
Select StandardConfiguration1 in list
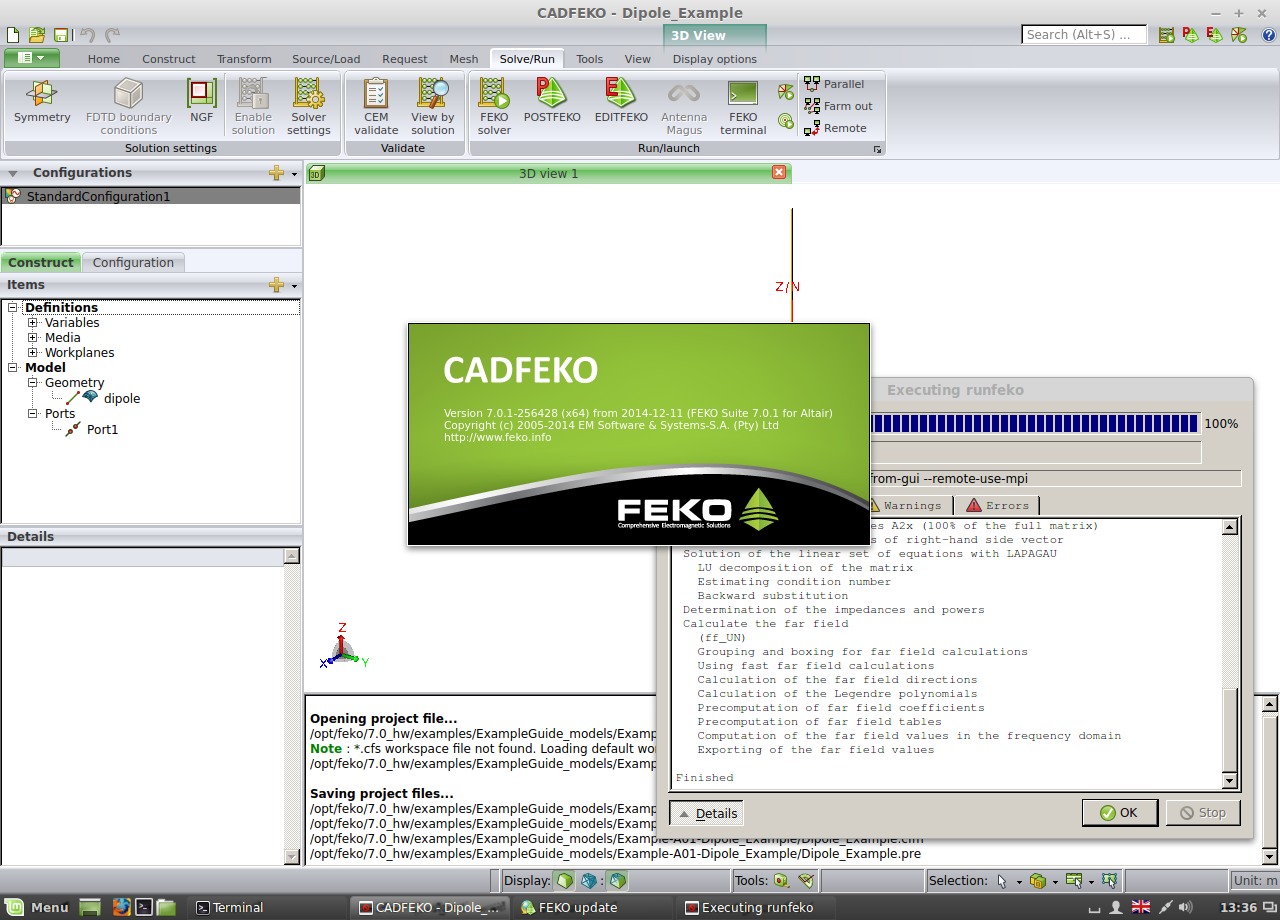(x=150, y=196)
